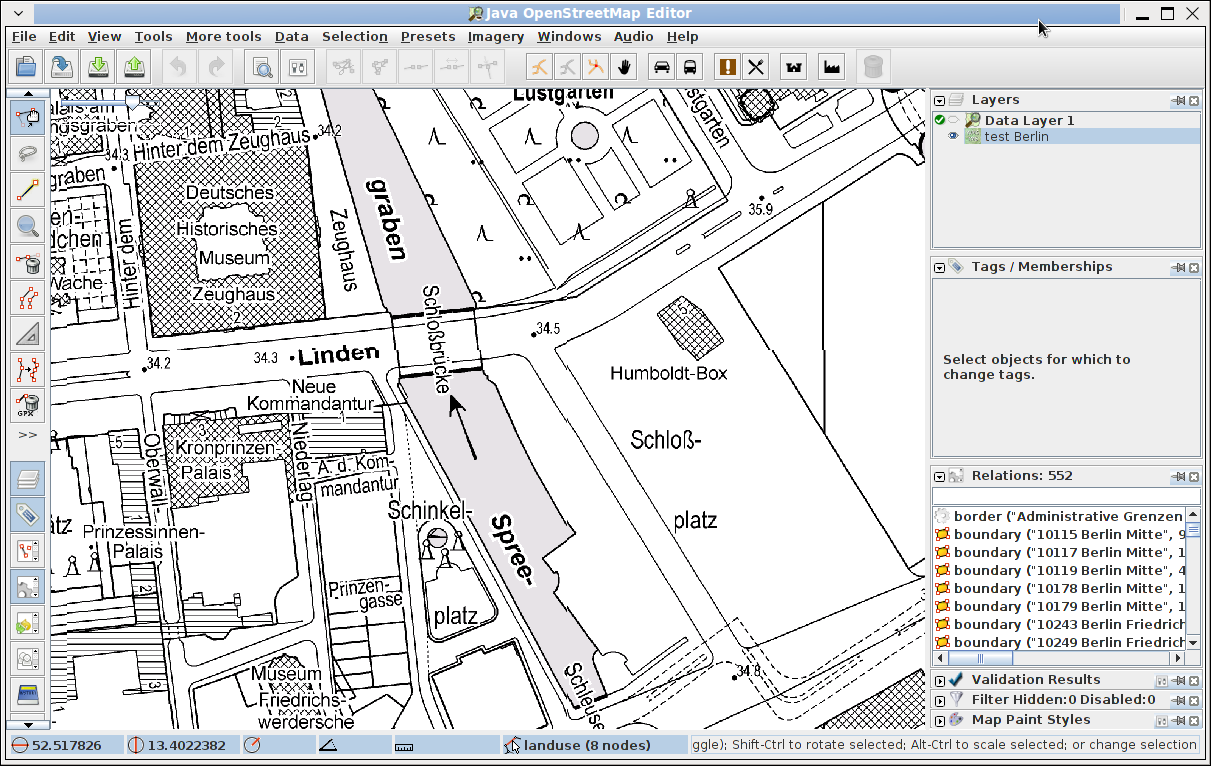The width and height of the screenshot is (1211, 766).
Task: Click the Relations search input field
Action: (1065, 496)
